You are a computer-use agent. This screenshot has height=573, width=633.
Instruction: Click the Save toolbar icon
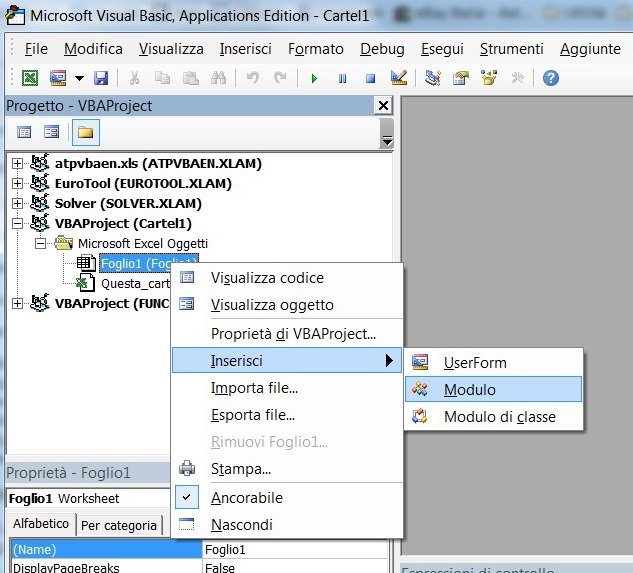(x=101, y=78)
